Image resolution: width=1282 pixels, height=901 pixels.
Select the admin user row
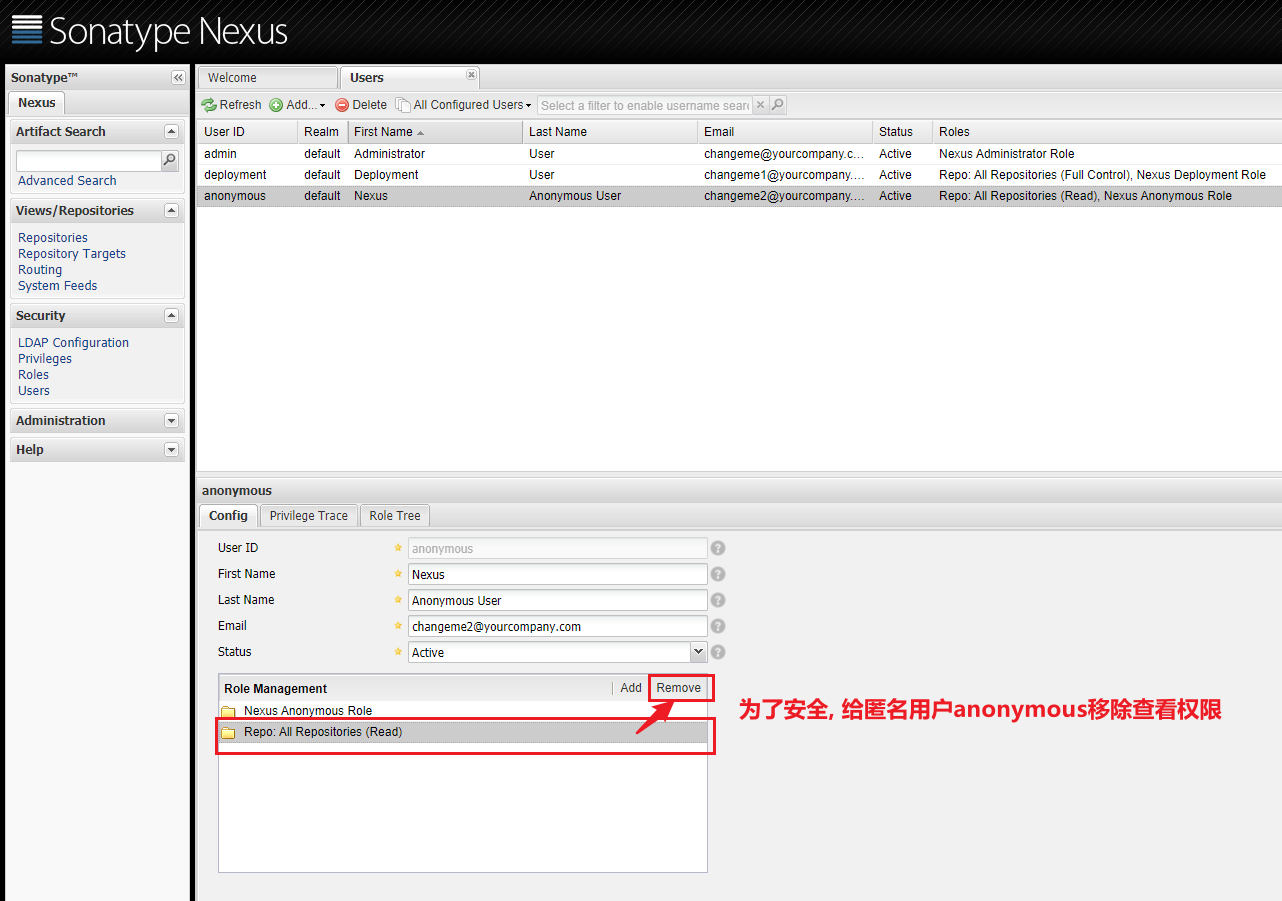pyautogui.click(x=739, y=154)
